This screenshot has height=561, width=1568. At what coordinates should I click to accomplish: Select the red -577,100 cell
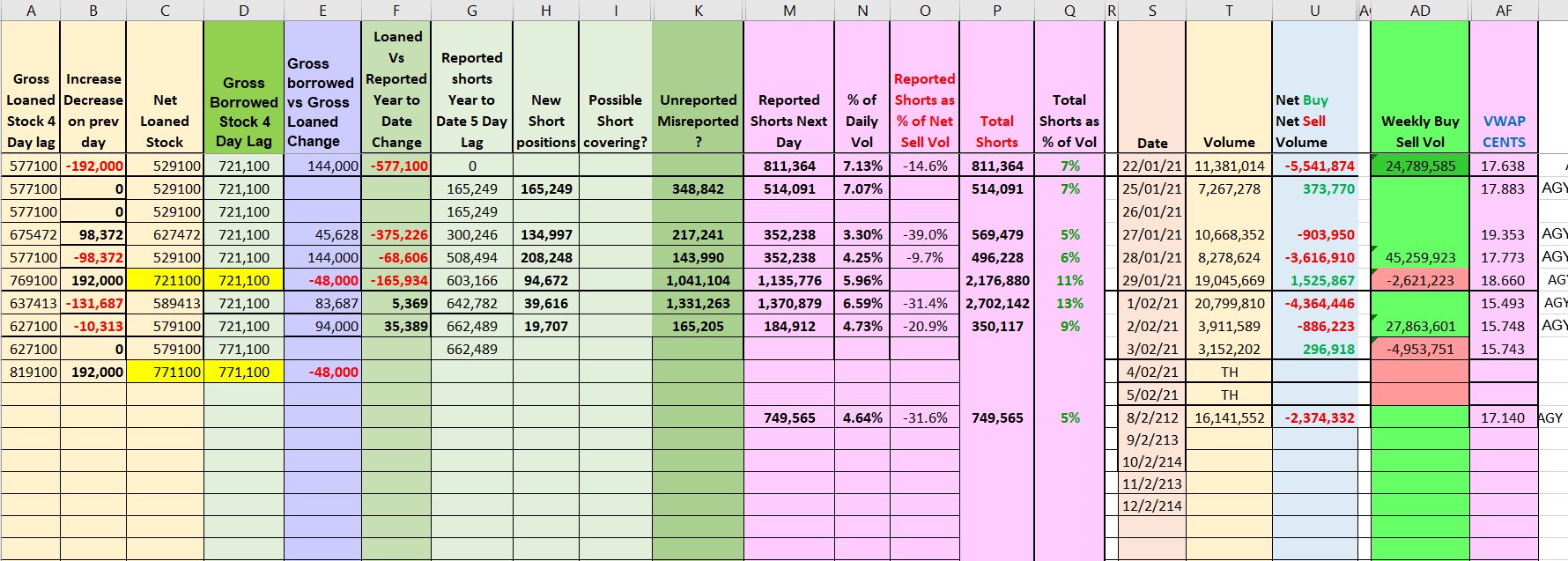[396, 166]
